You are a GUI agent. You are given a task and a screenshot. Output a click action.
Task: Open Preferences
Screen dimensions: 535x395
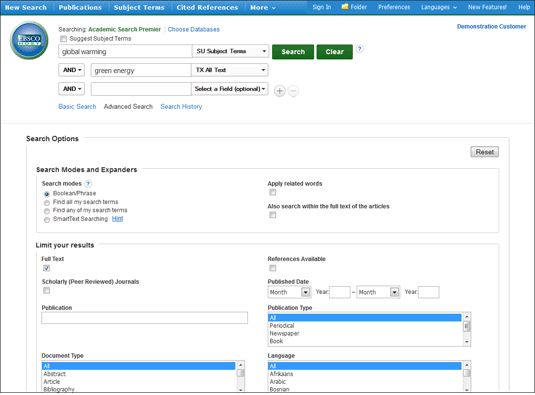[394, 7]
